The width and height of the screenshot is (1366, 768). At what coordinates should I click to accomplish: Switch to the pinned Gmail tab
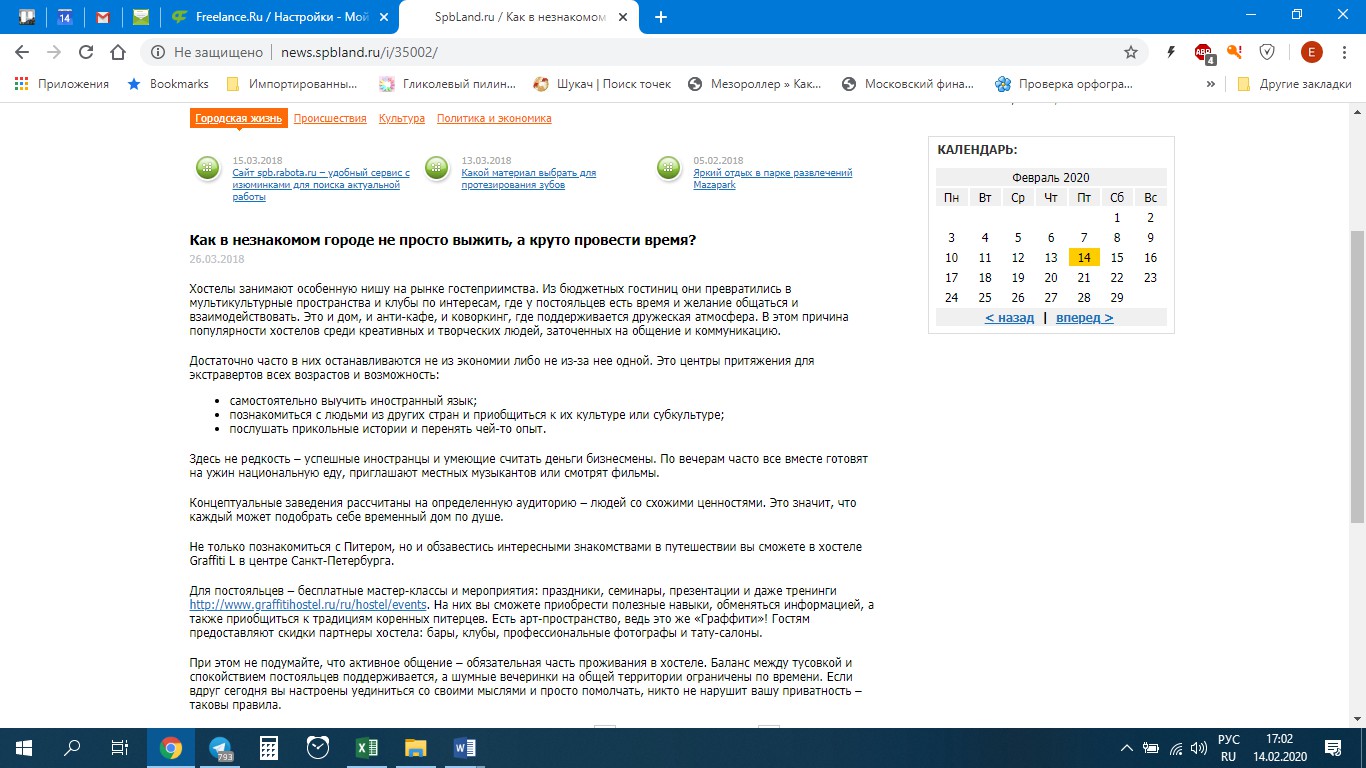point(101,17)
